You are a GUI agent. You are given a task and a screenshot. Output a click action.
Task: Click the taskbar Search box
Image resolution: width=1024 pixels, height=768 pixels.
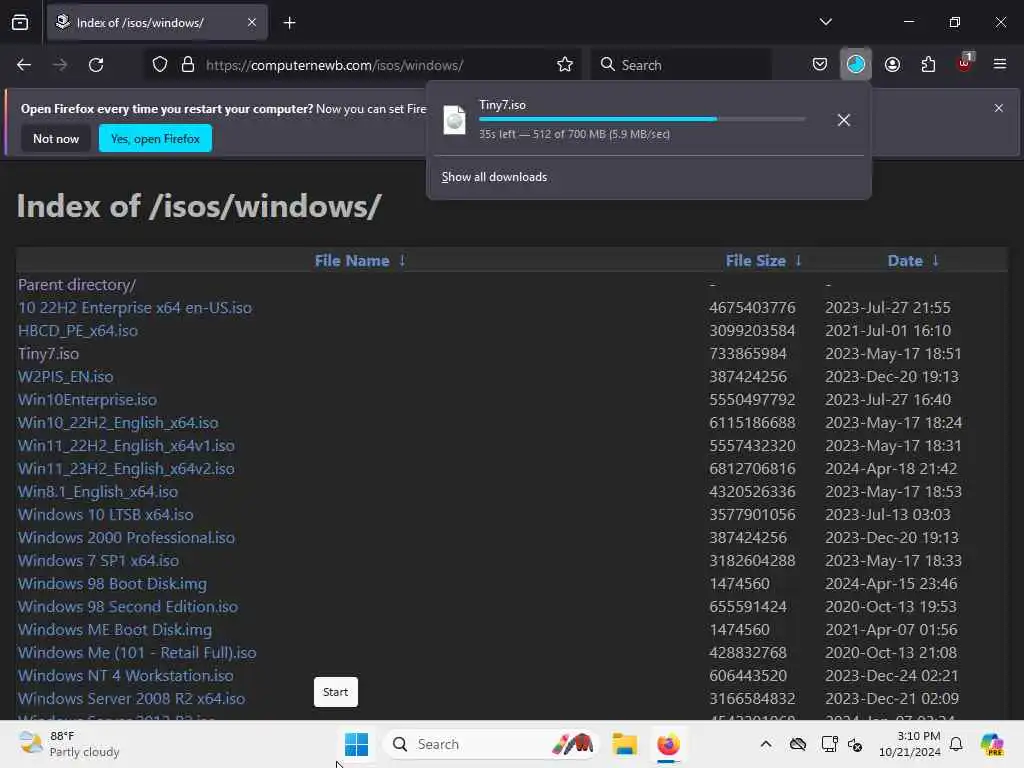click(x=491, y=744)
